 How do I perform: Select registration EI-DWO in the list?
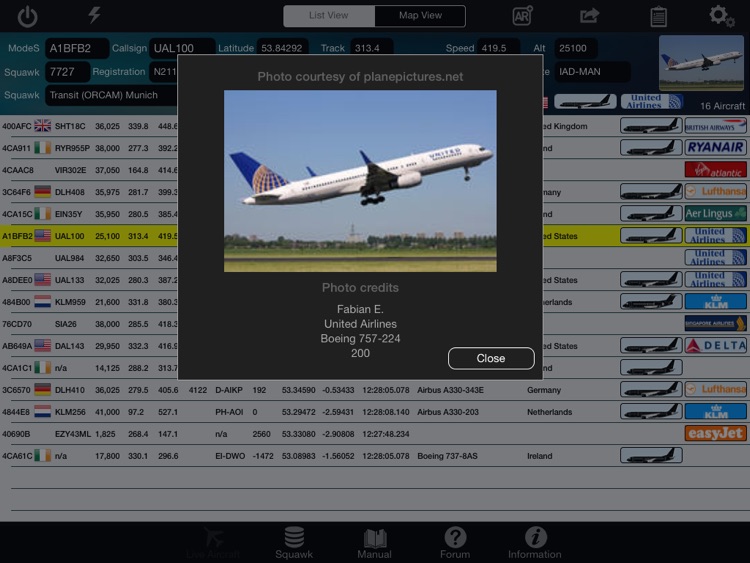click(x=230, y=456)
